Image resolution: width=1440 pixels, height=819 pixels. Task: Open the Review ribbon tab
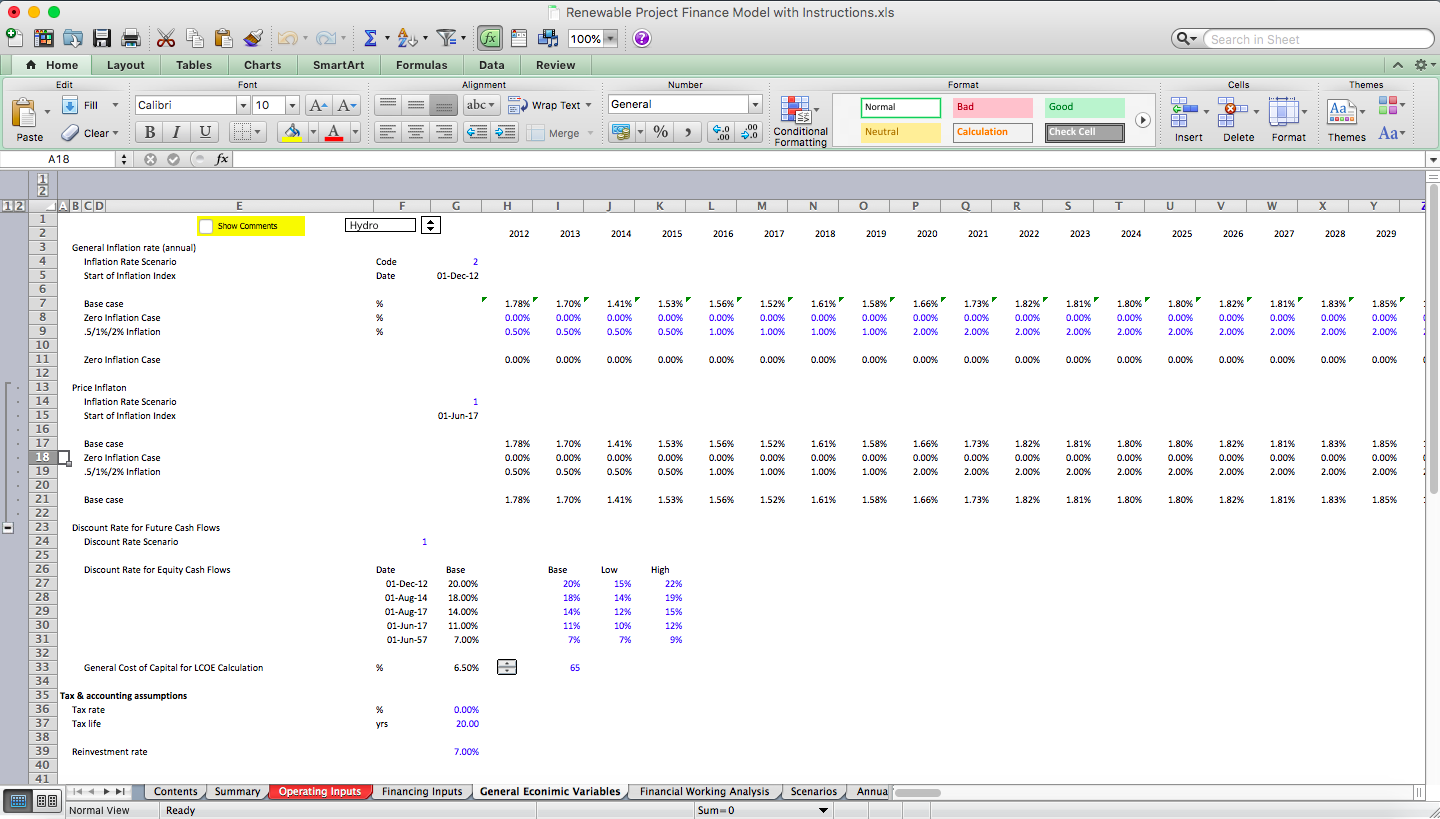556,65
